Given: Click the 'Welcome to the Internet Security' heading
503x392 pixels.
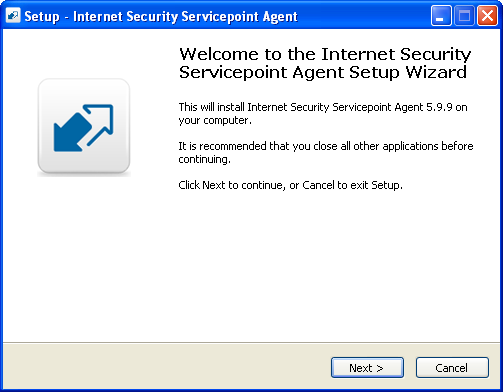Looking at the screenshot, I should pyautogui.click(x=325, y=54).
